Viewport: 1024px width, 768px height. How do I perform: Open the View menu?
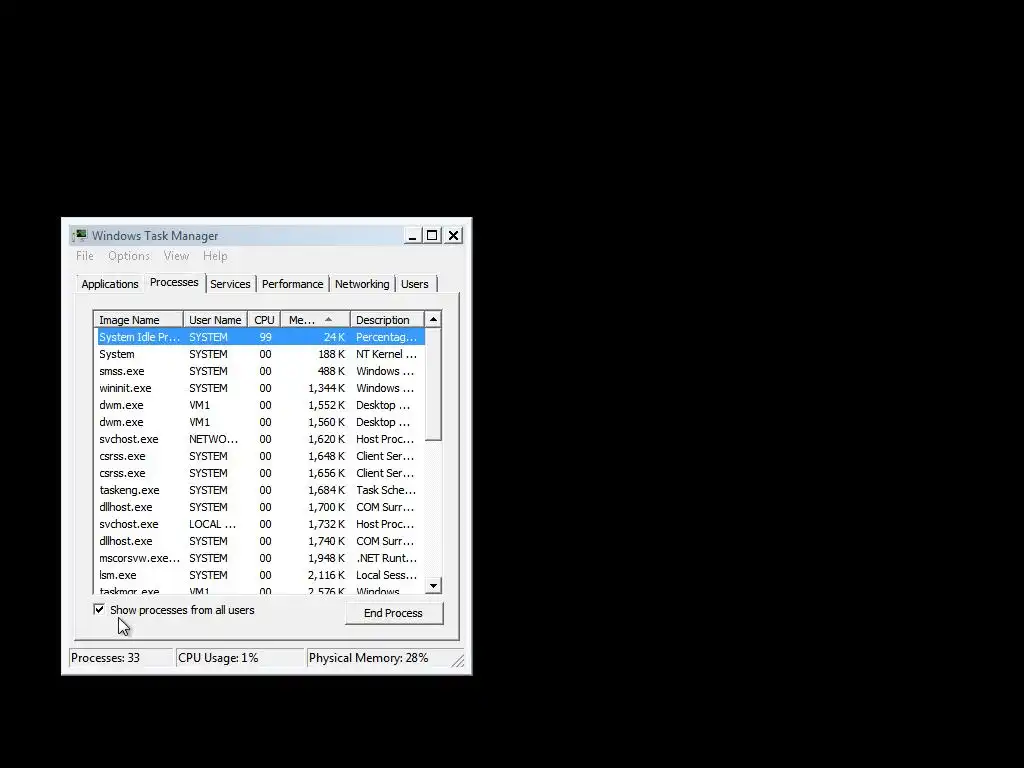(176, 256)
